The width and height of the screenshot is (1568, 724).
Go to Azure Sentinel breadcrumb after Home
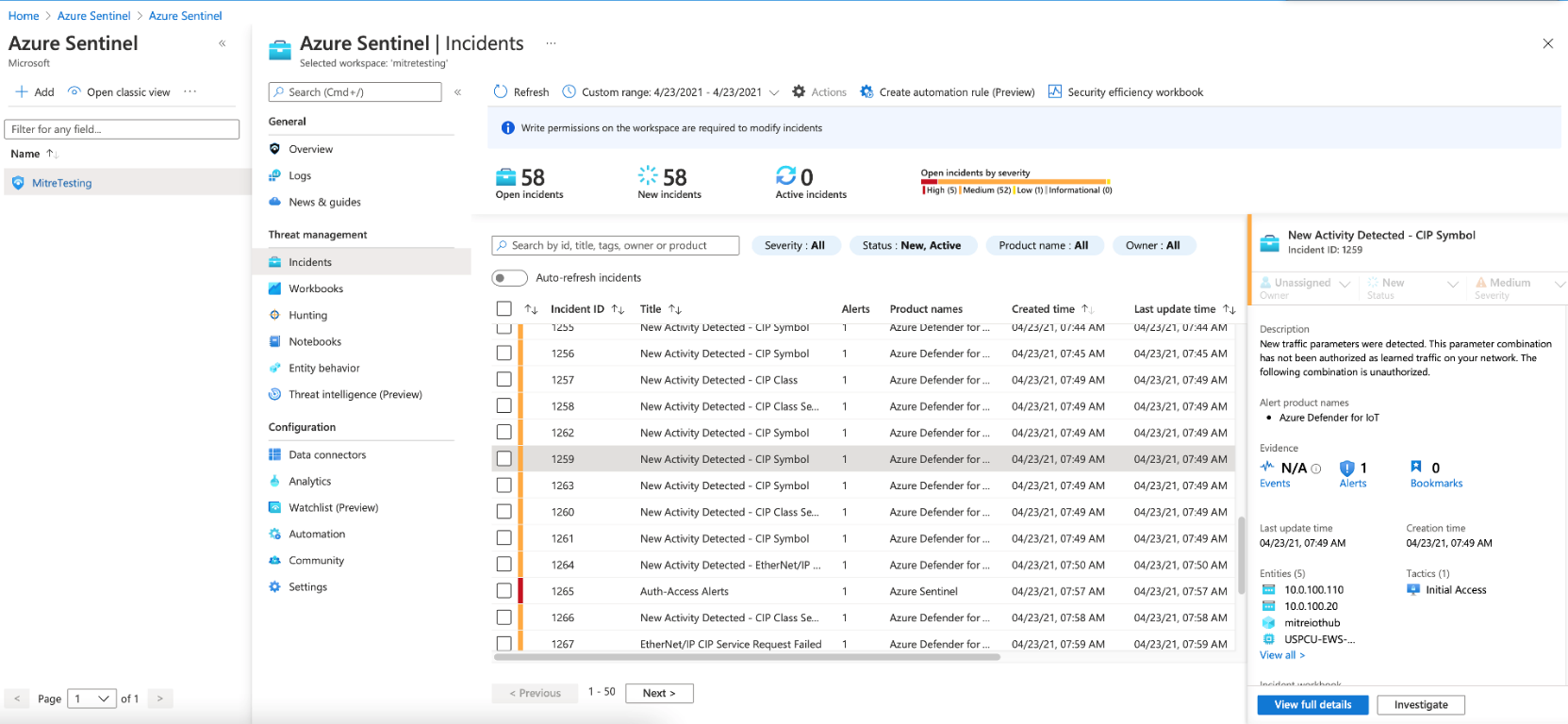93,16
